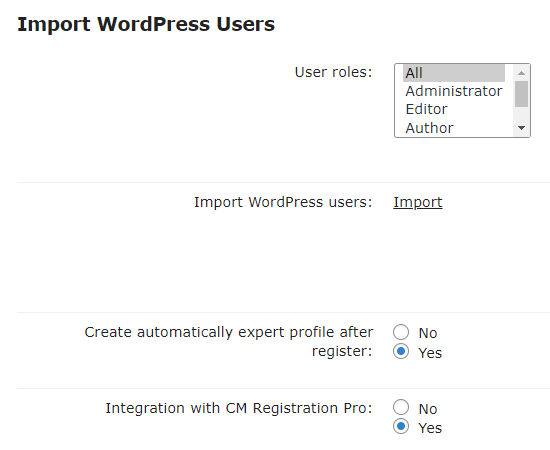Open the Import link for WordPress users
550x450 pixels.
[418, 202]
